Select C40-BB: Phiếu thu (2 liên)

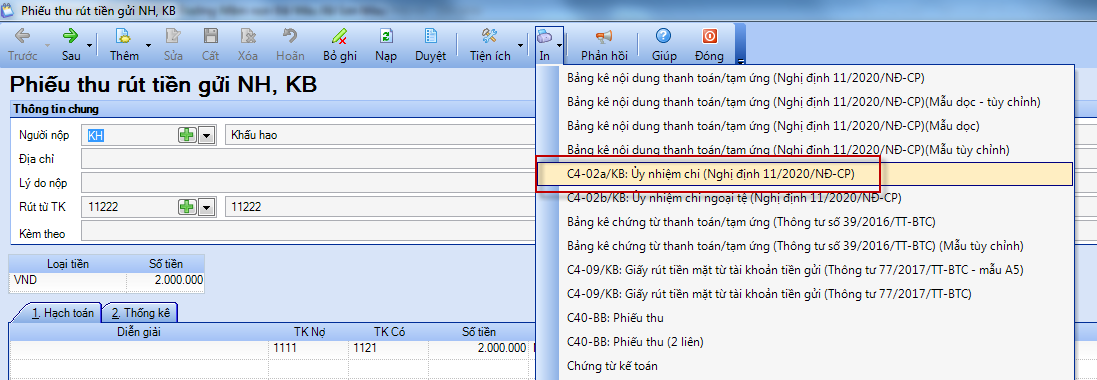(805, 342)
